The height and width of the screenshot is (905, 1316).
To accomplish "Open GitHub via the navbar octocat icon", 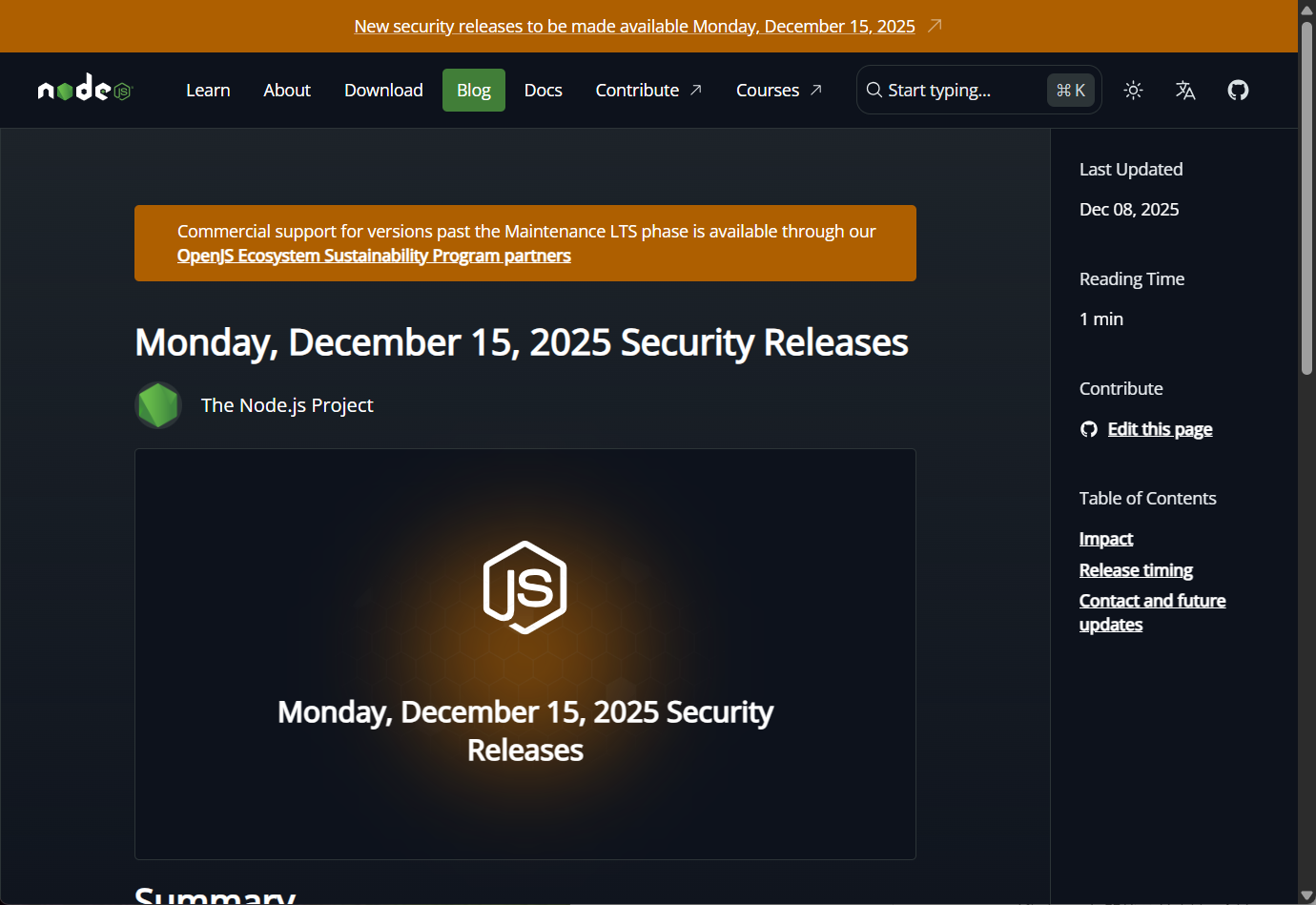I will point(1238,90).
